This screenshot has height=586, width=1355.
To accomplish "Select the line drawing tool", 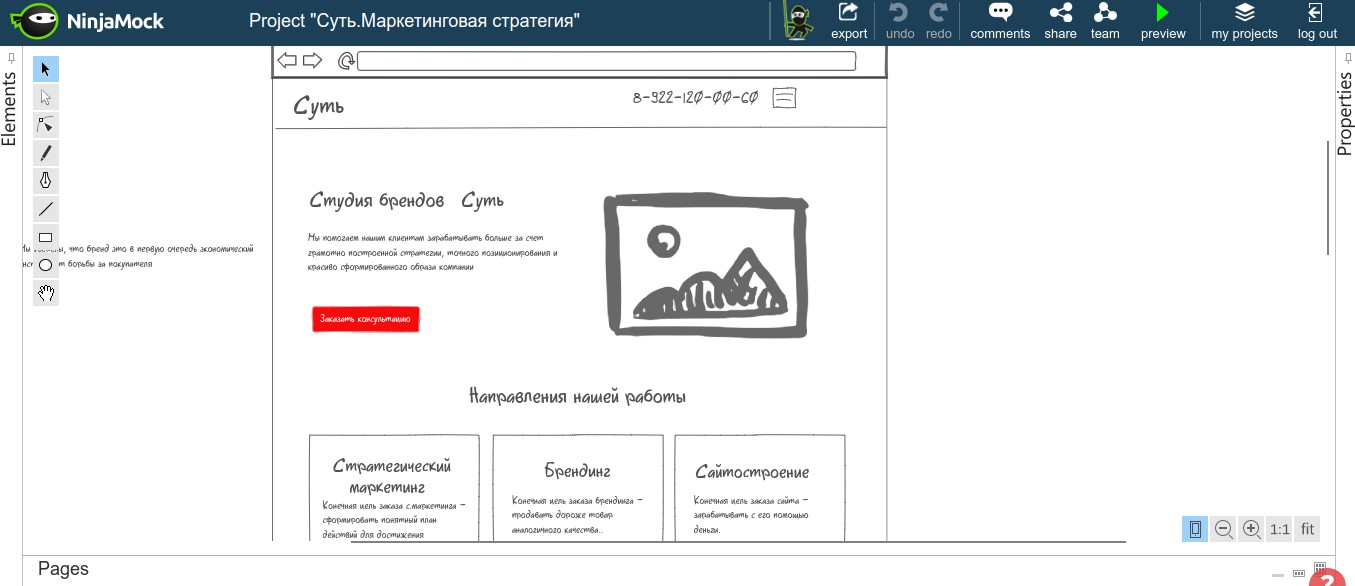I will (46, 209).
